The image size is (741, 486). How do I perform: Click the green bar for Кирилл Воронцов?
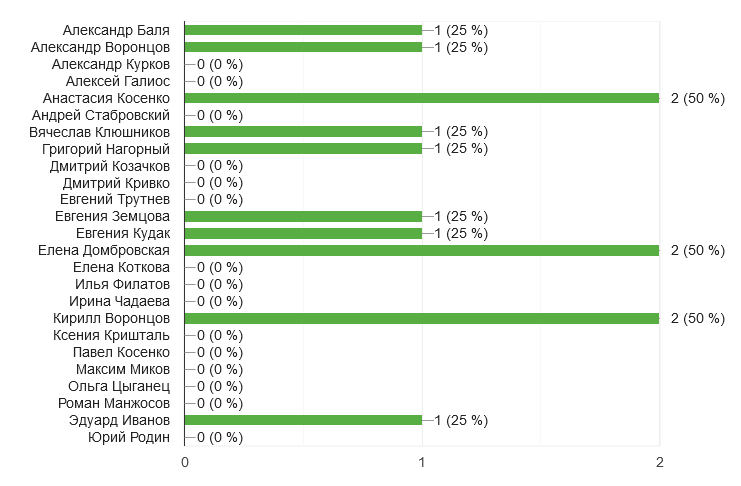421,318
